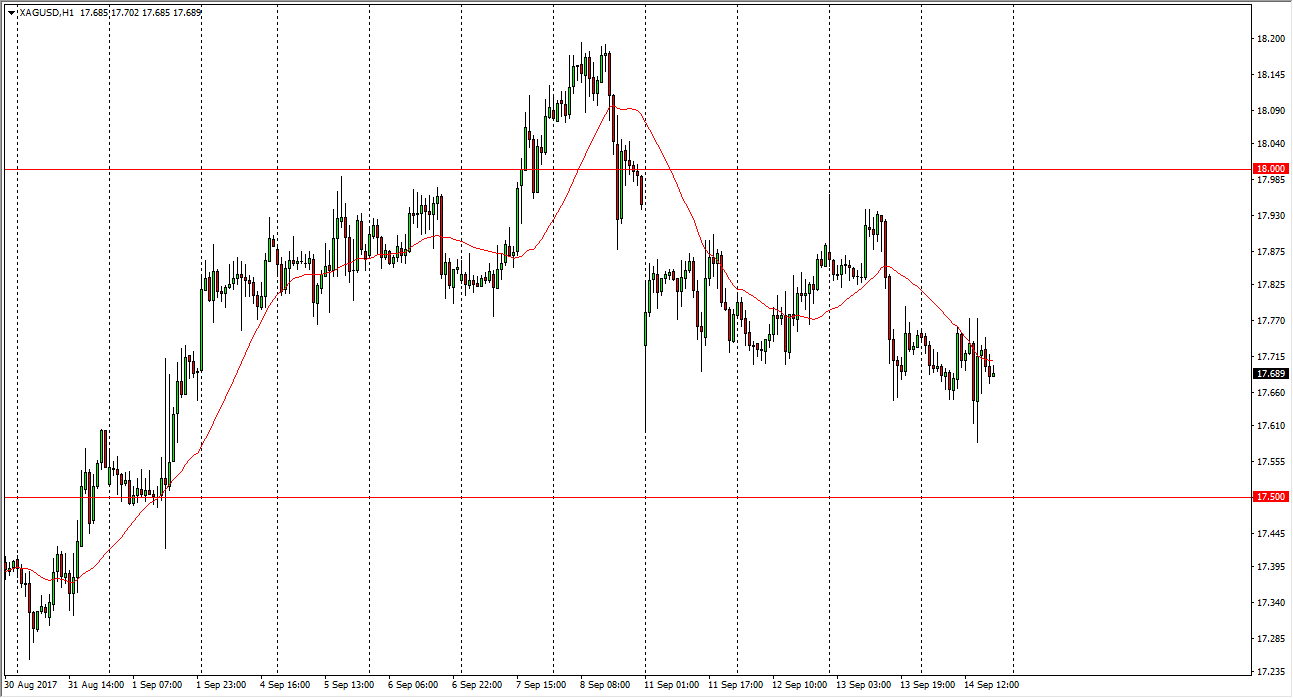Select the 13 Sep 19:00 time label
Image resolution: width=1293 pixels, height=698 pixels.
[x=926, y=685]
